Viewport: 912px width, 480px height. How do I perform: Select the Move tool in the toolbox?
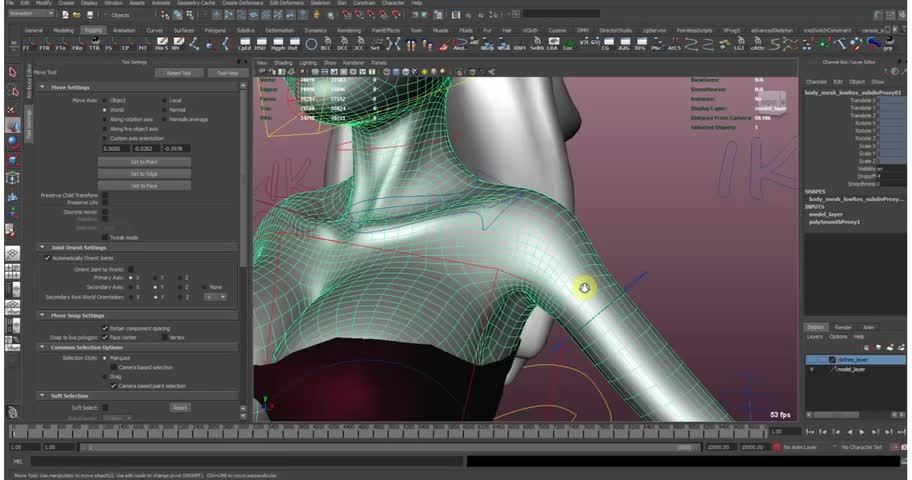tap(13, 125)
